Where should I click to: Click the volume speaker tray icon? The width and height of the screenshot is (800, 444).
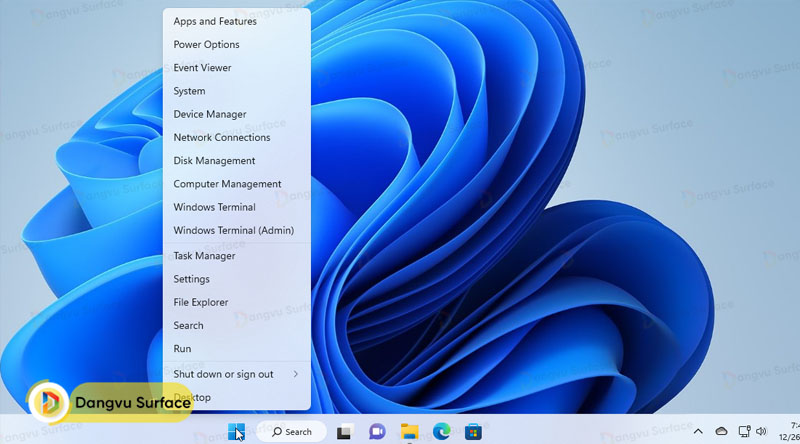coord(762,432)
